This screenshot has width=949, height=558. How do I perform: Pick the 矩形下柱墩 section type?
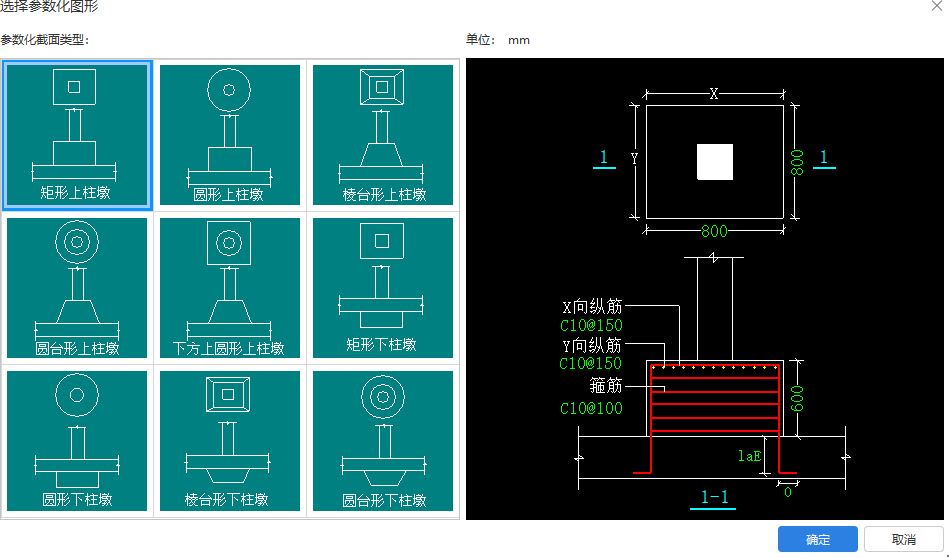(383, 288)
